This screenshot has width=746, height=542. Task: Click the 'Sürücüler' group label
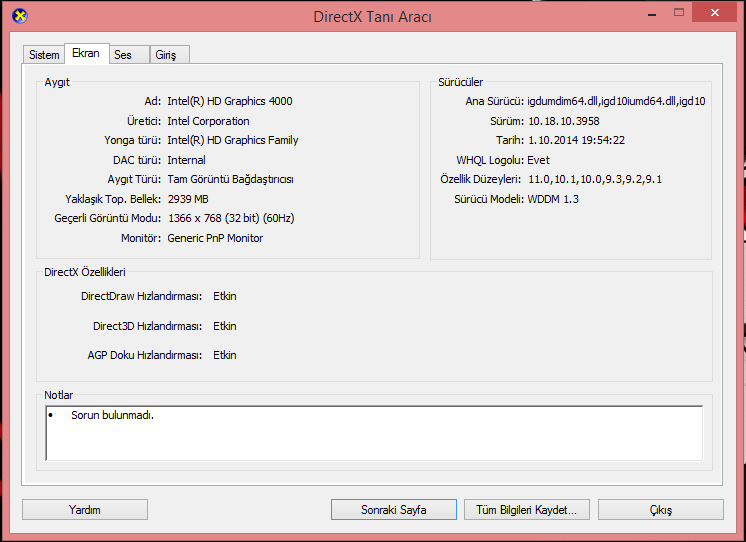coord(461,82)
